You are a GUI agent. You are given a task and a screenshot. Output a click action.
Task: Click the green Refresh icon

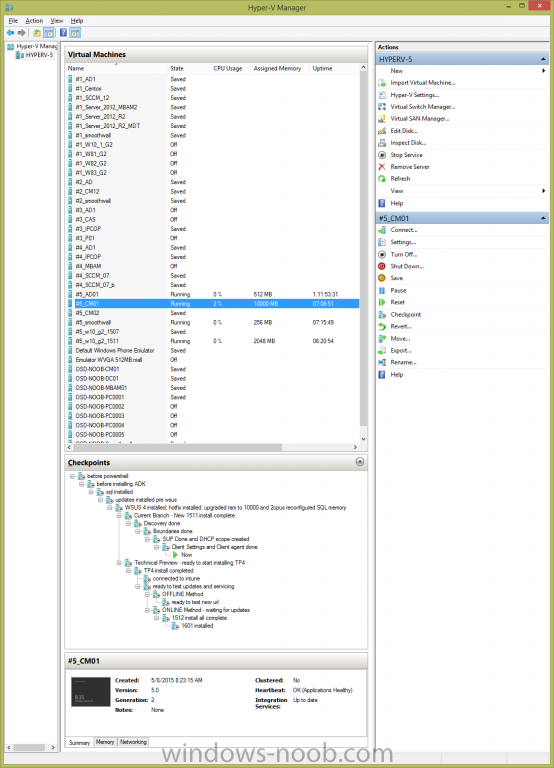[382, 179]
